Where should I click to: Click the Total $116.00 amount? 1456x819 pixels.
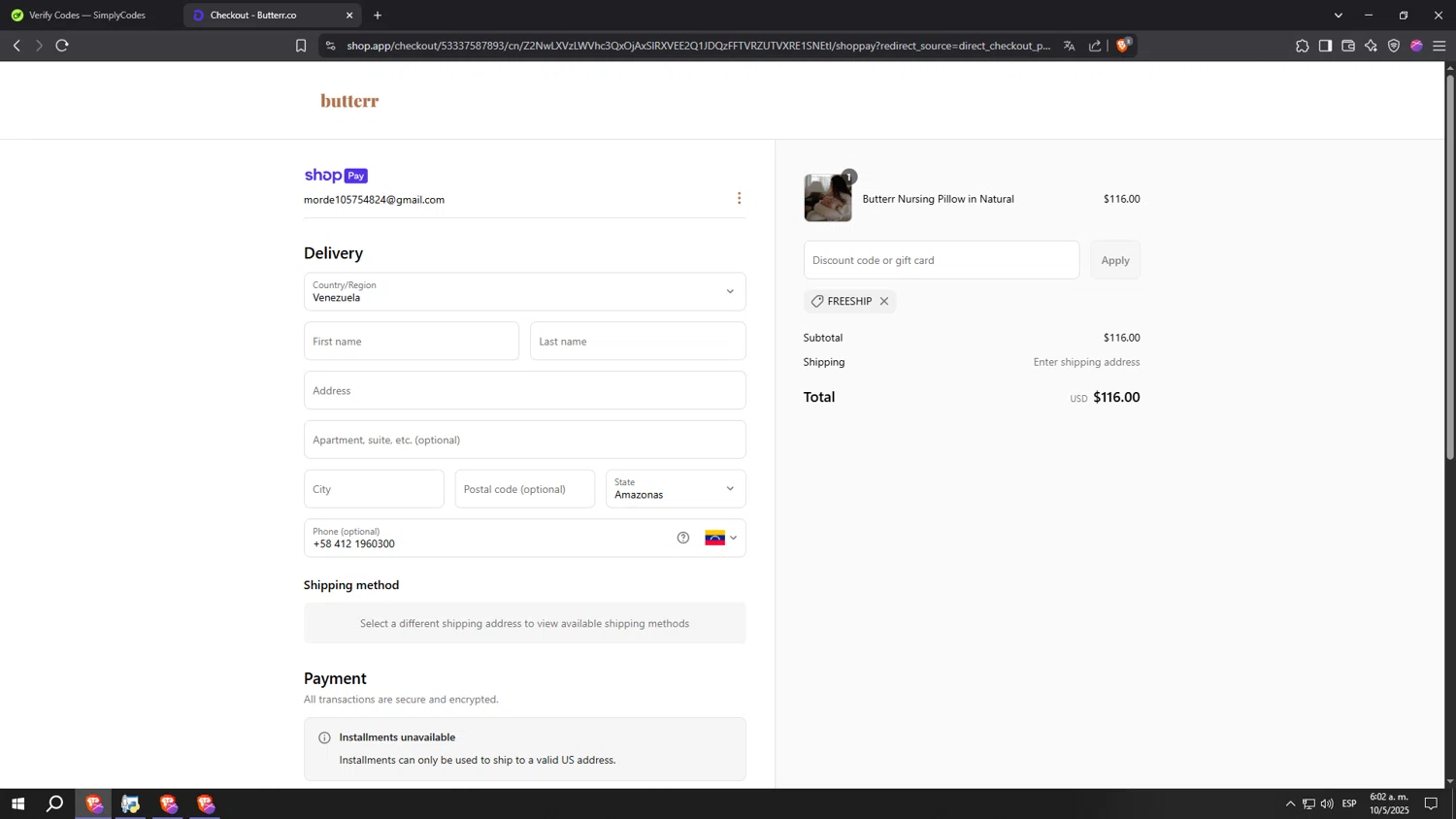pyautogui.click(x=1116, y=397)
